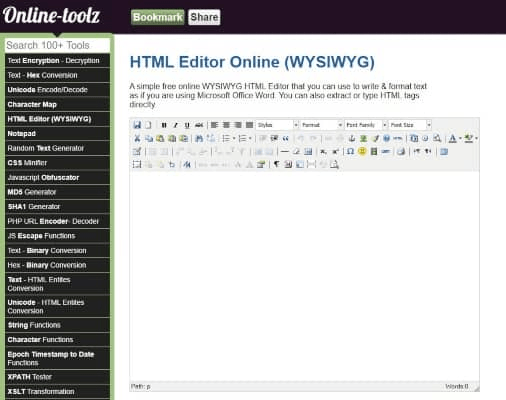This screenshot has width=506, height=400.
Task: Click the Paste clipboard icon
Action: pyautogui.click(x=160, y=138)
